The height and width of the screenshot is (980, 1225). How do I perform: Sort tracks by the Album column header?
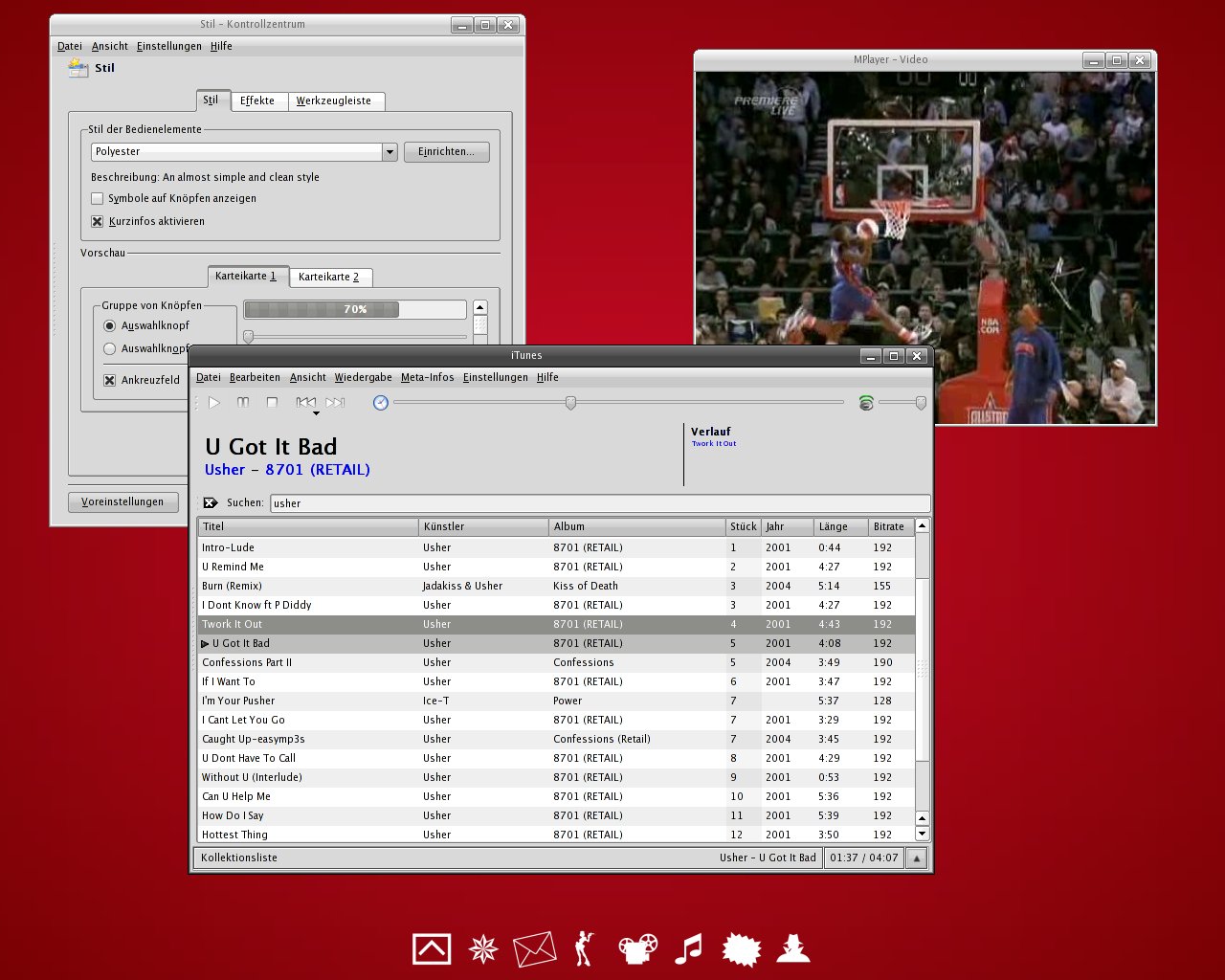(x=636, y=526)
